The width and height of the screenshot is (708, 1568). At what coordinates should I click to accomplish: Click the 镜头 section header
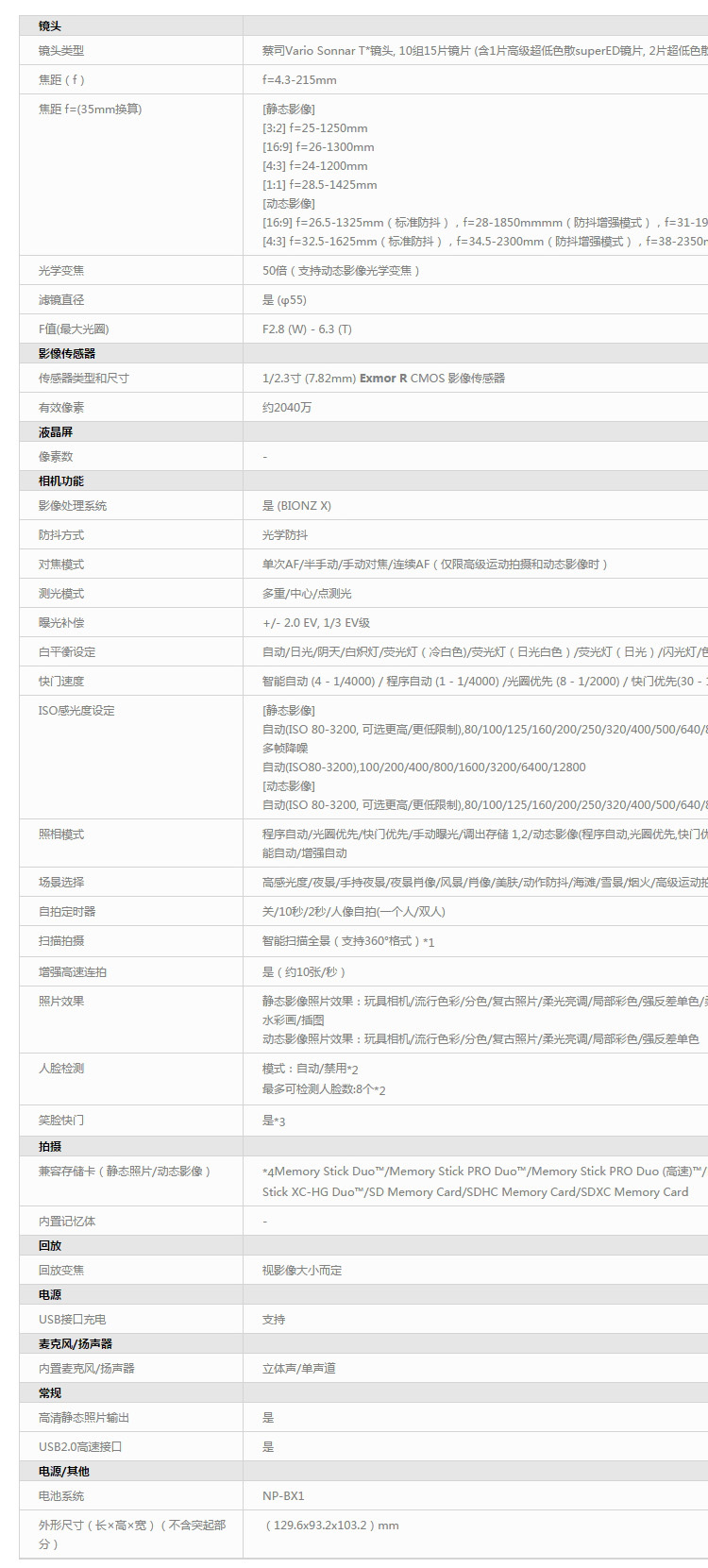pyautogui.click(x=49, y=26)
